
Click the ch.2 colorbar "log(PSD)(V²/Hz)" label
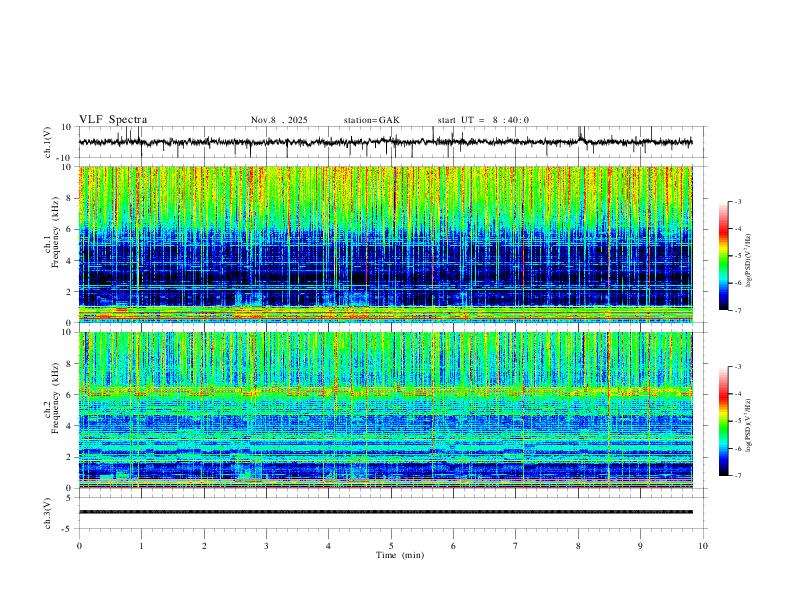tap(749, 426)
